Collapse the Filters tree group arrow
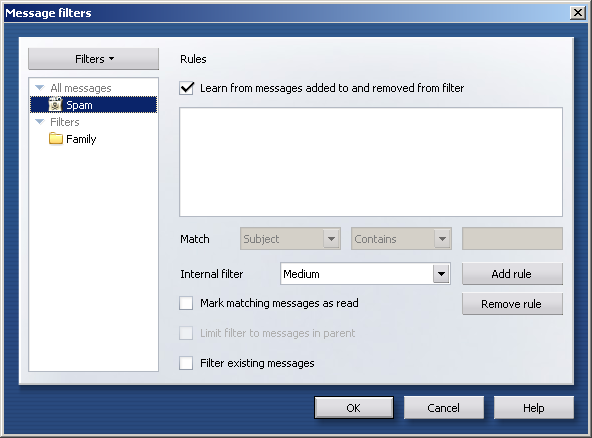 pyautogui.click(x=40, y=122)
